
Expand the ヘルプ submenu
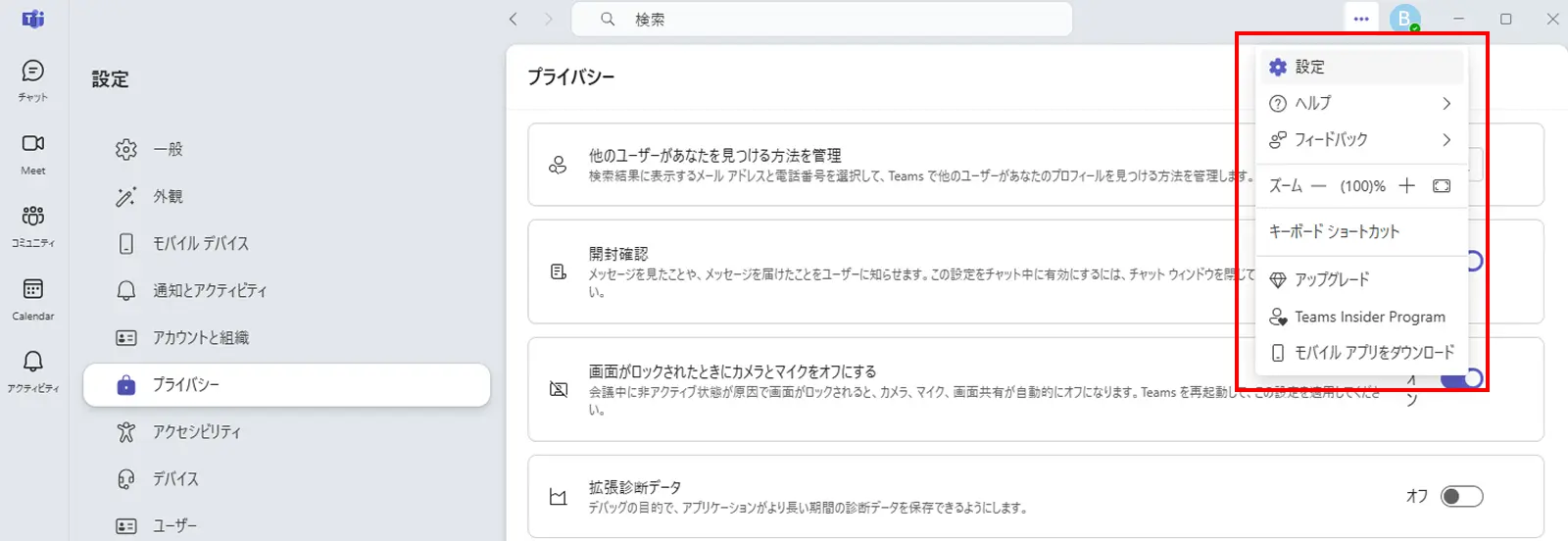click(1361, 103)
